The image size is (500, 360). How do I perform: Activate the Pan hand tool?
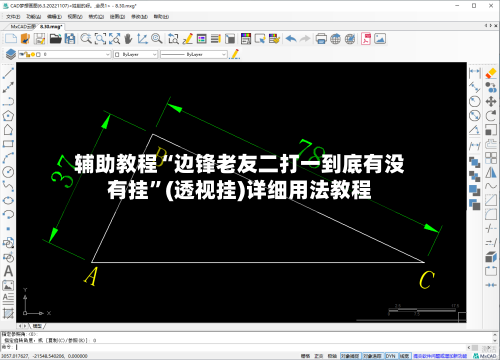pos(128,39)
